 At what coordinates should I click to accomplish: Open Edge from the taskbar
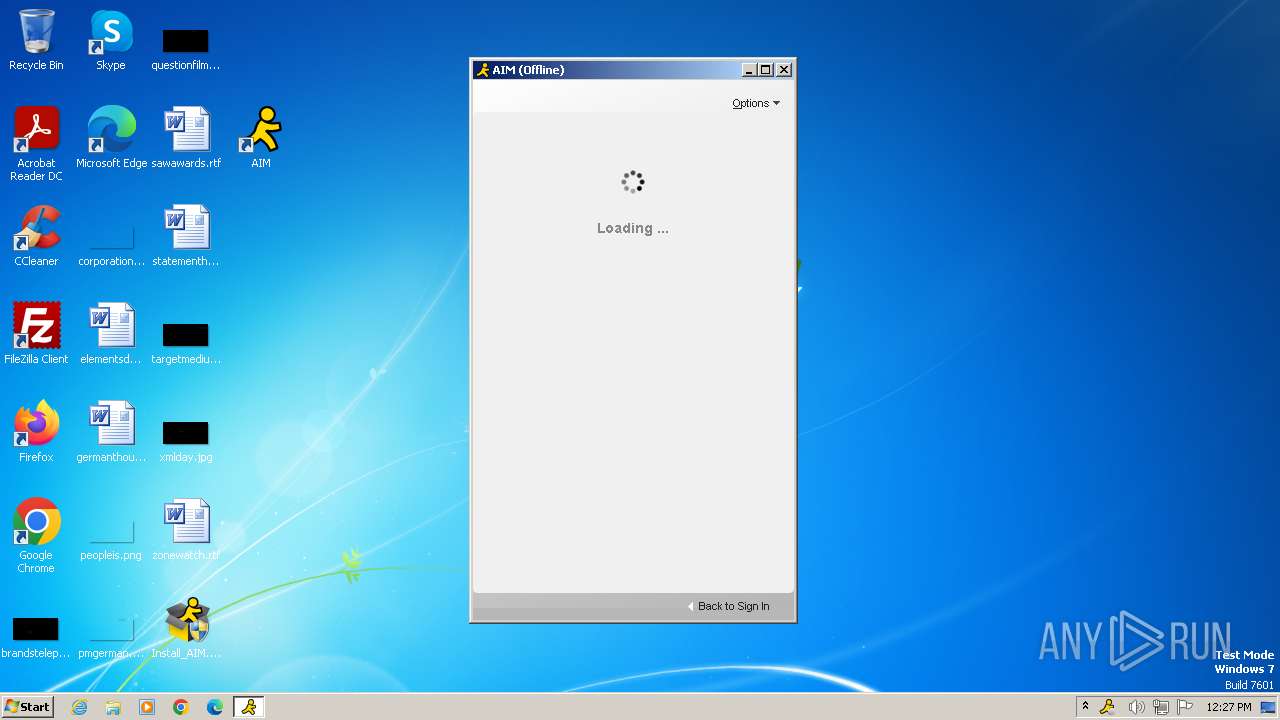tap(215, 707)
